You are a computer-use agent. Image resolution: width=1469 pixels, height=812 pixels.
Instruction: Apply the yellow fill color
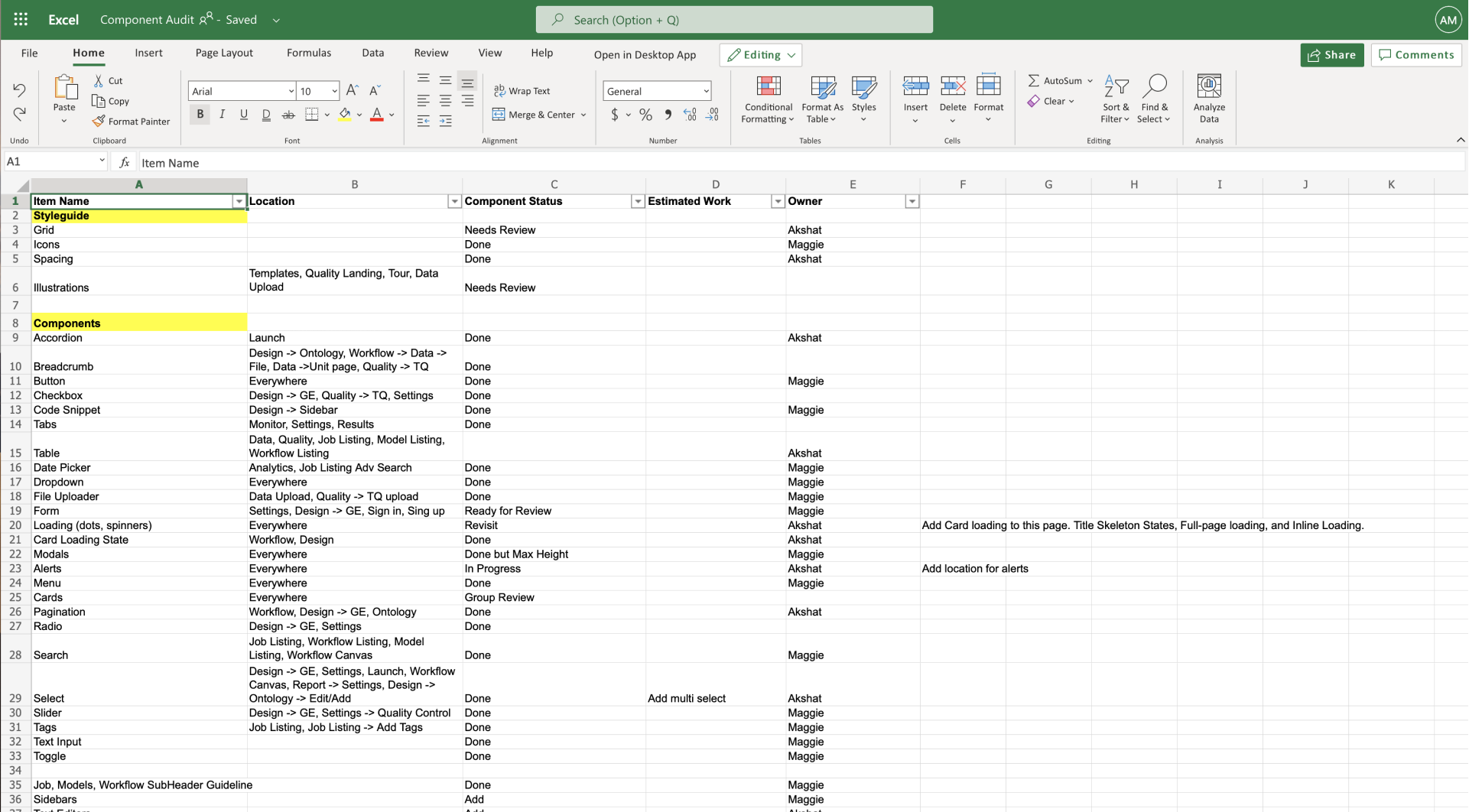click(x=345, y=115)
